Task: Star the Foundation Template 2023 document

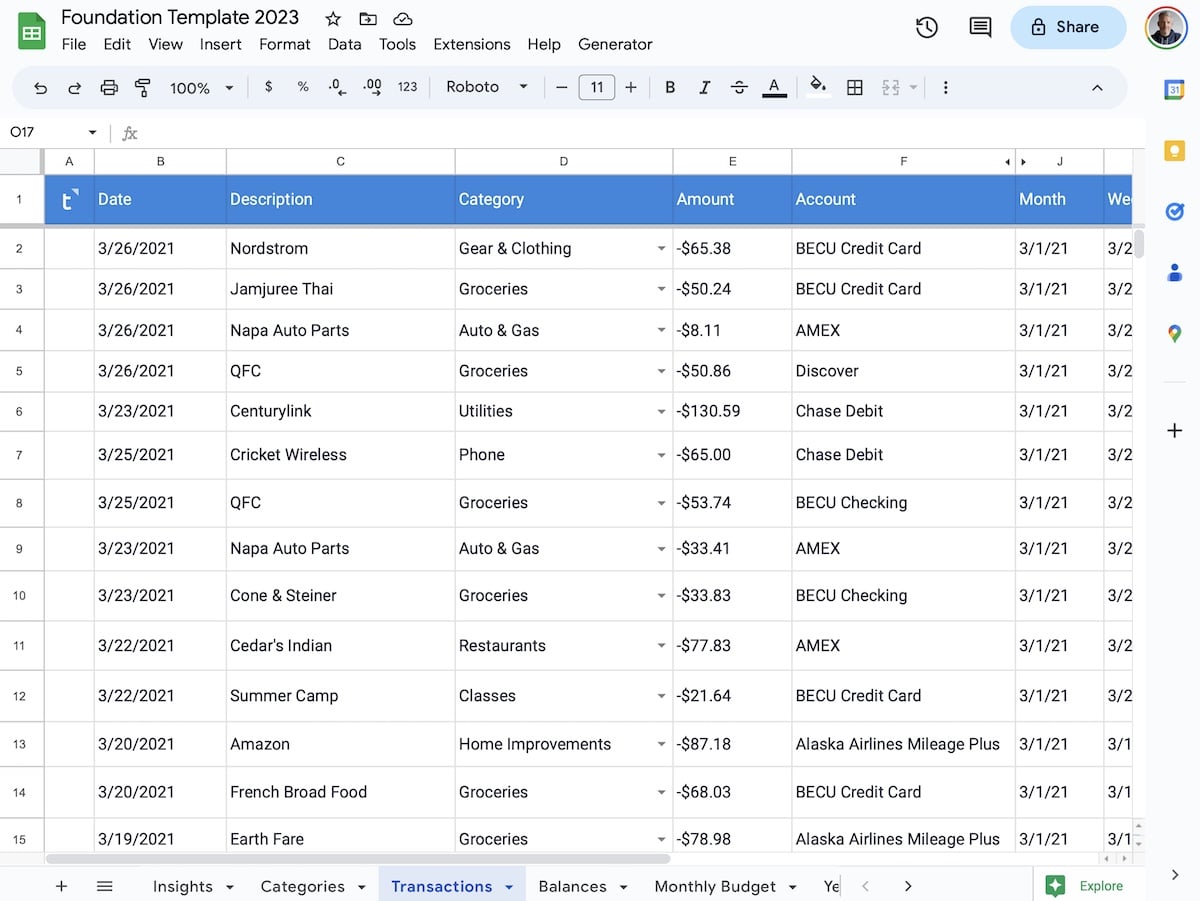Action: point(334,19)
